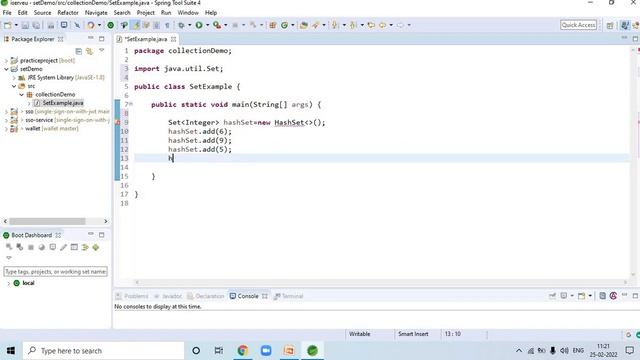Click Collapse All in Package Explorer

pos(79,51)
